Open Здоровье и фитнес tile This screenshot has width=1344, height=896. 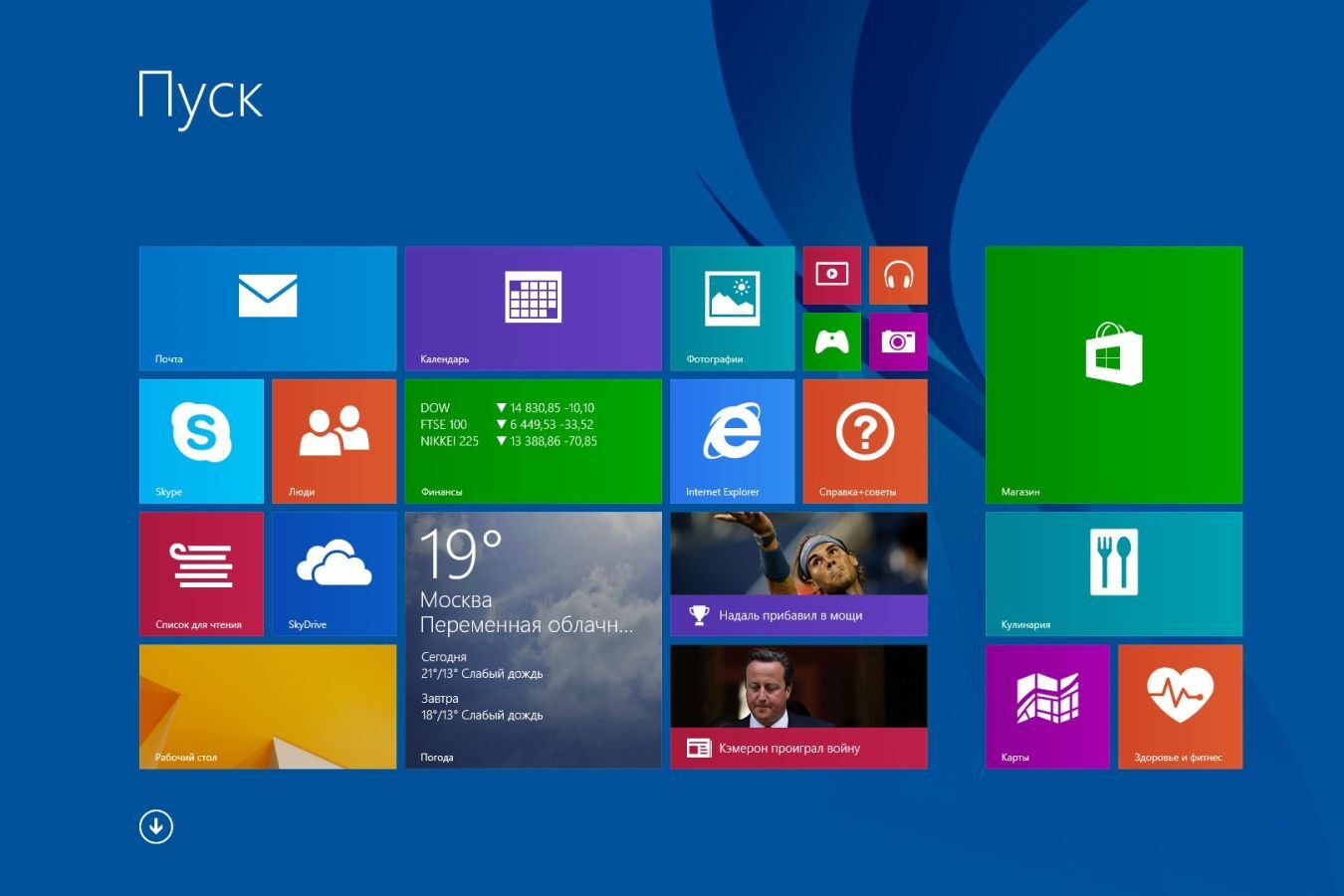(1181, 707)
